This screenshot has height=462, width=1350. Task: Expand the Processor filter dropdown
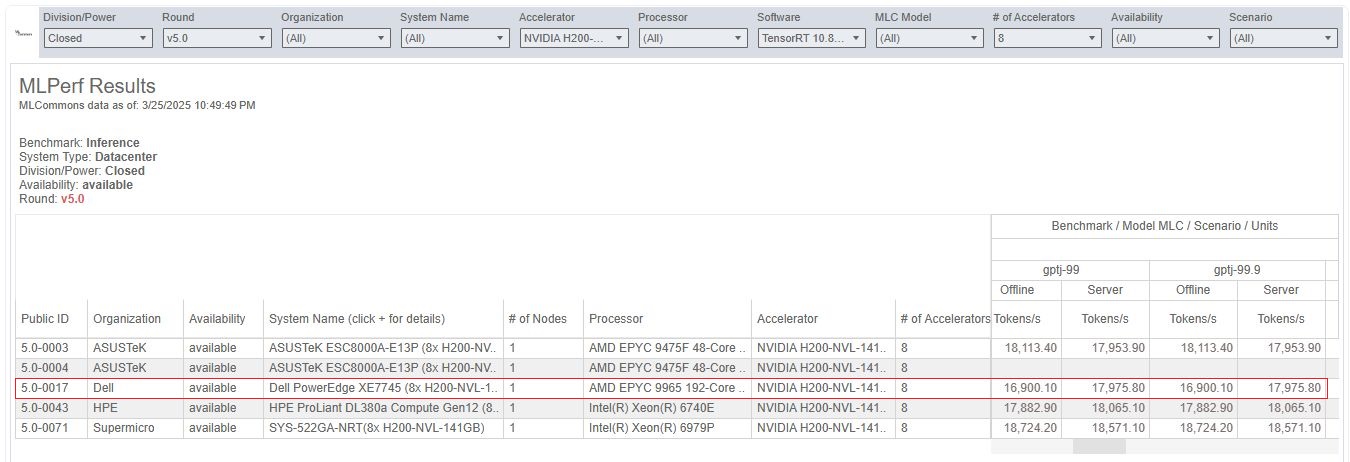(692, 38)
